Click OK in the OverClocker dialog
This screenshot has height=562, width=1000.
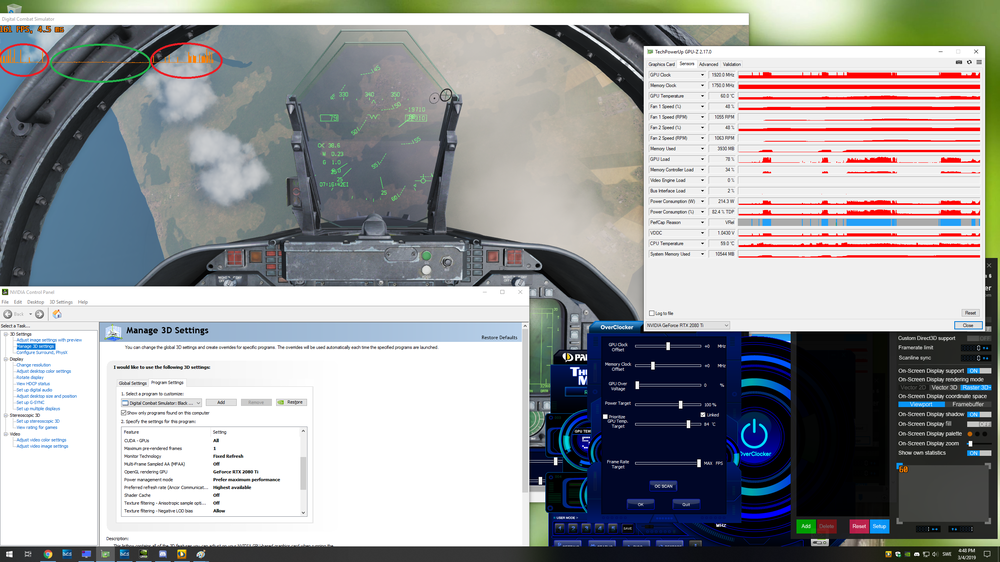[x=640, y=504]
